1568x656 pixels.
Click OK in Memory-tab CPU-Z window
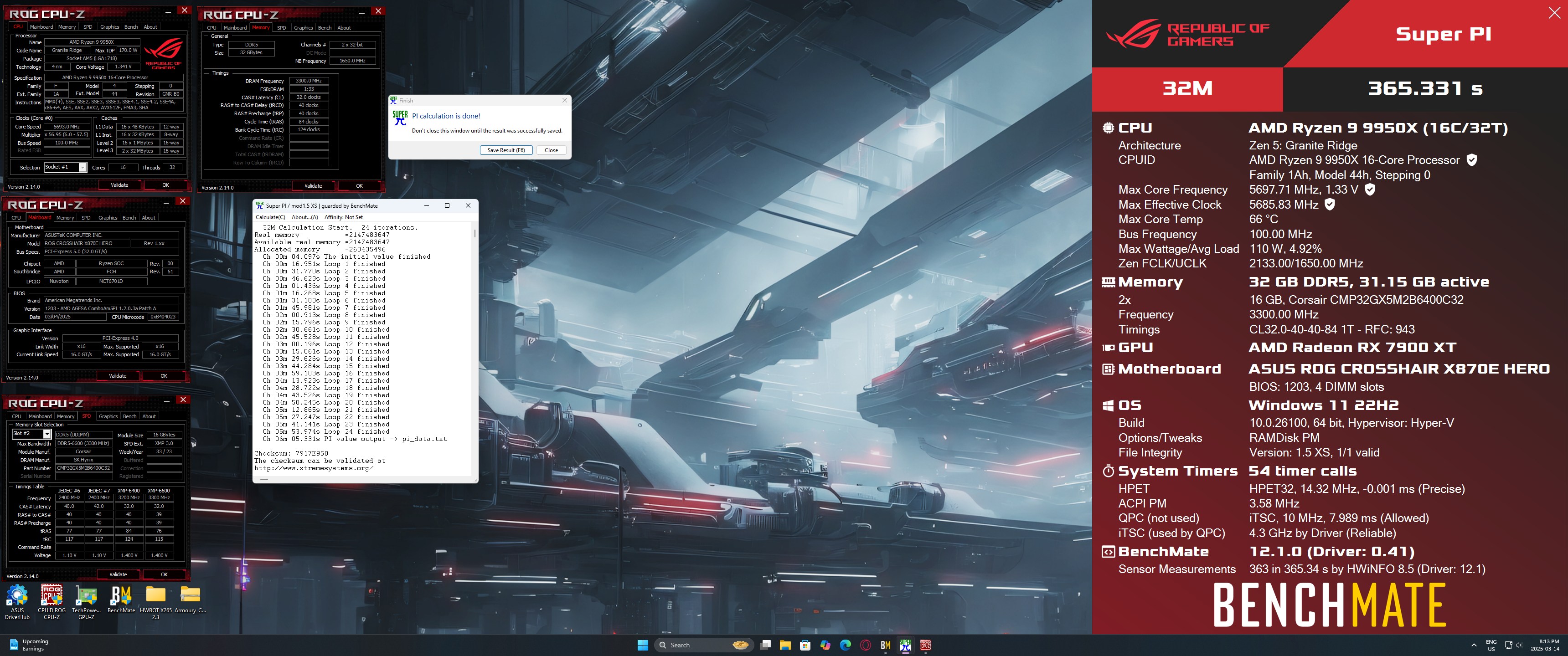[359, 185]
